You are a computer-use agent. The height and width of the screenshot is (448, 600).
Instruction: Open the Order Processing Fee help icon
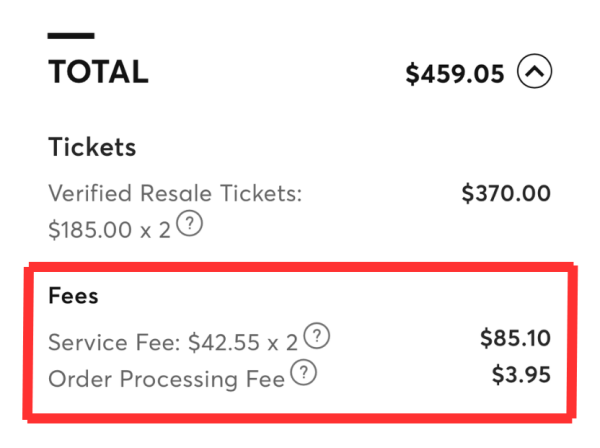tap(303, 372)
